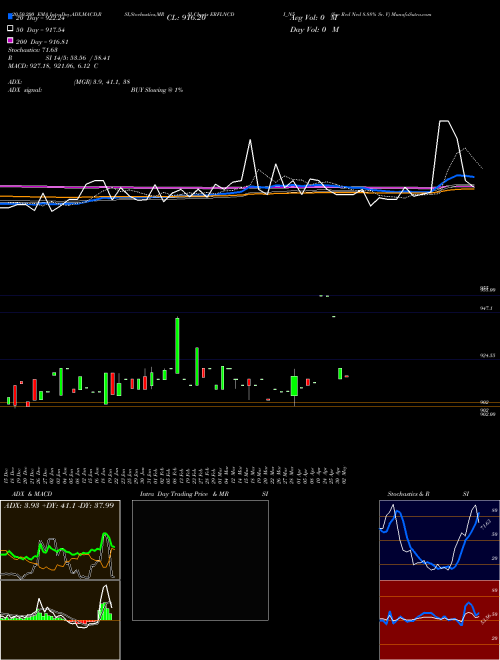Open the MACD histogram chart panel
The height and width of the screenshot is (660, 500).
coord(60,620)
